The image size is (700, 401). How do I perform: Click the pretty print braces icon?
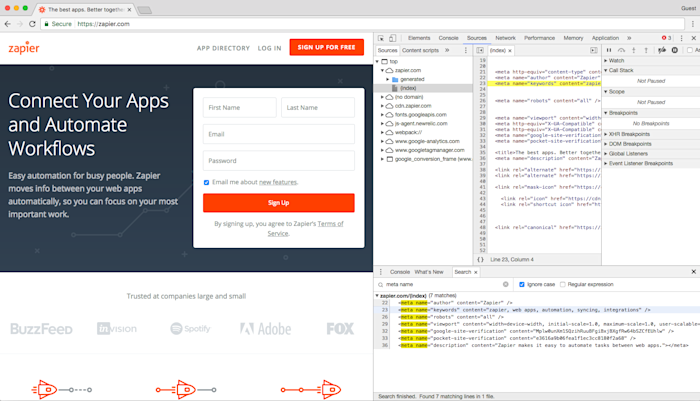pyautogui.click(x=480, y=259)
